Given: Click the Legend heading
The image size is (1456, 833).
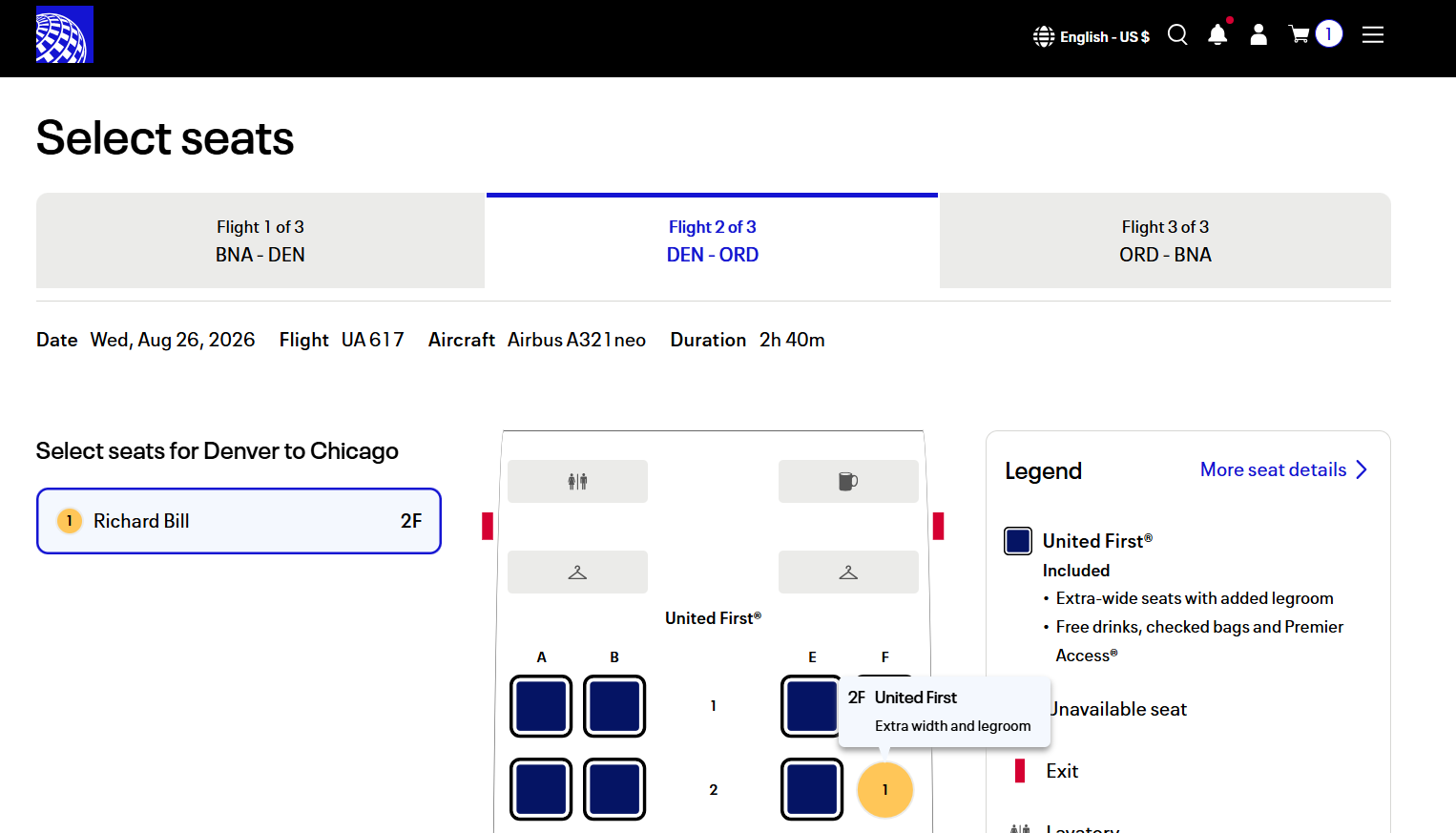Looking at the screenshot, I should point(1043,471).
